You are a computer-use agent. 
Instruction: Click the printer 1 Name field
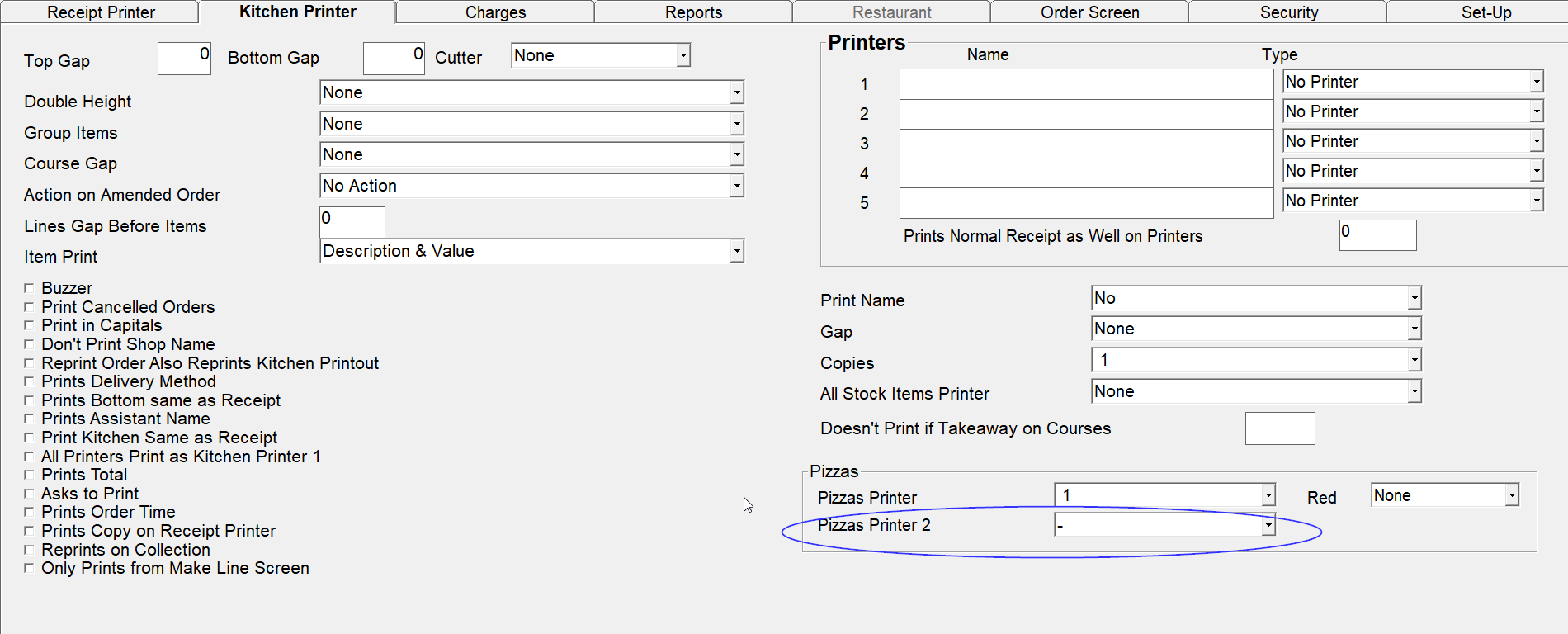(1085, 84)
